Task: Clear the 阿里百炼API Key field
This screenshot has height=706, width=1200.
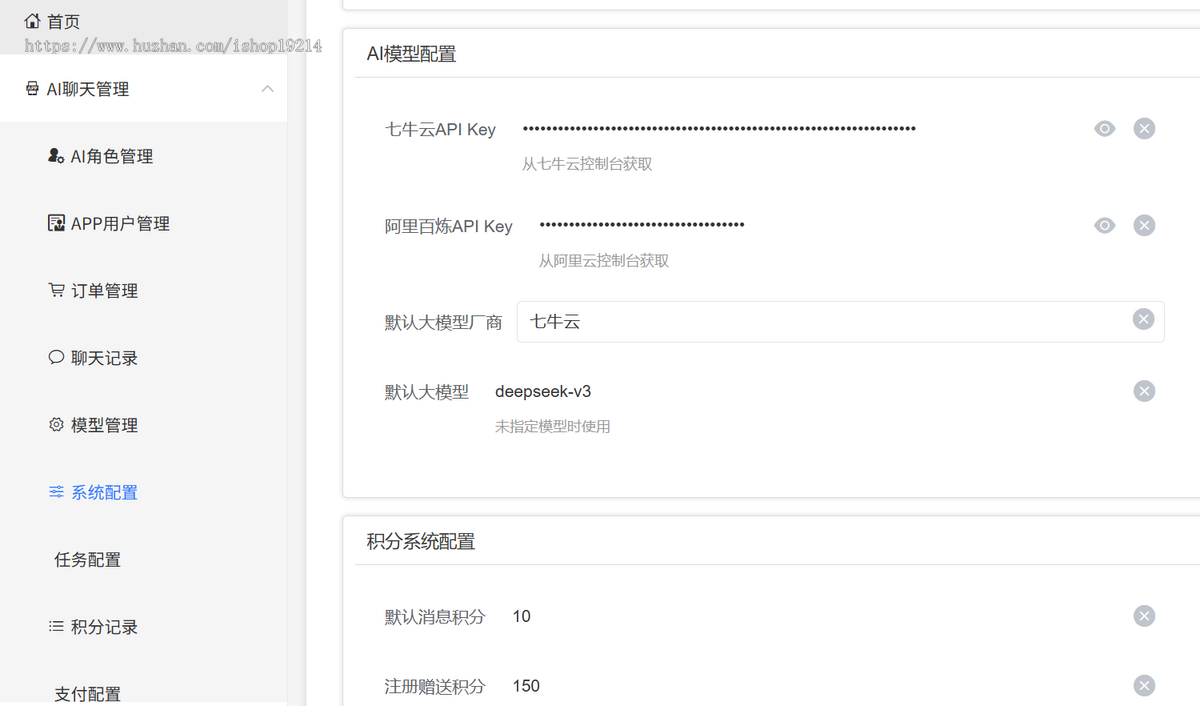Action: point(1144,225)
